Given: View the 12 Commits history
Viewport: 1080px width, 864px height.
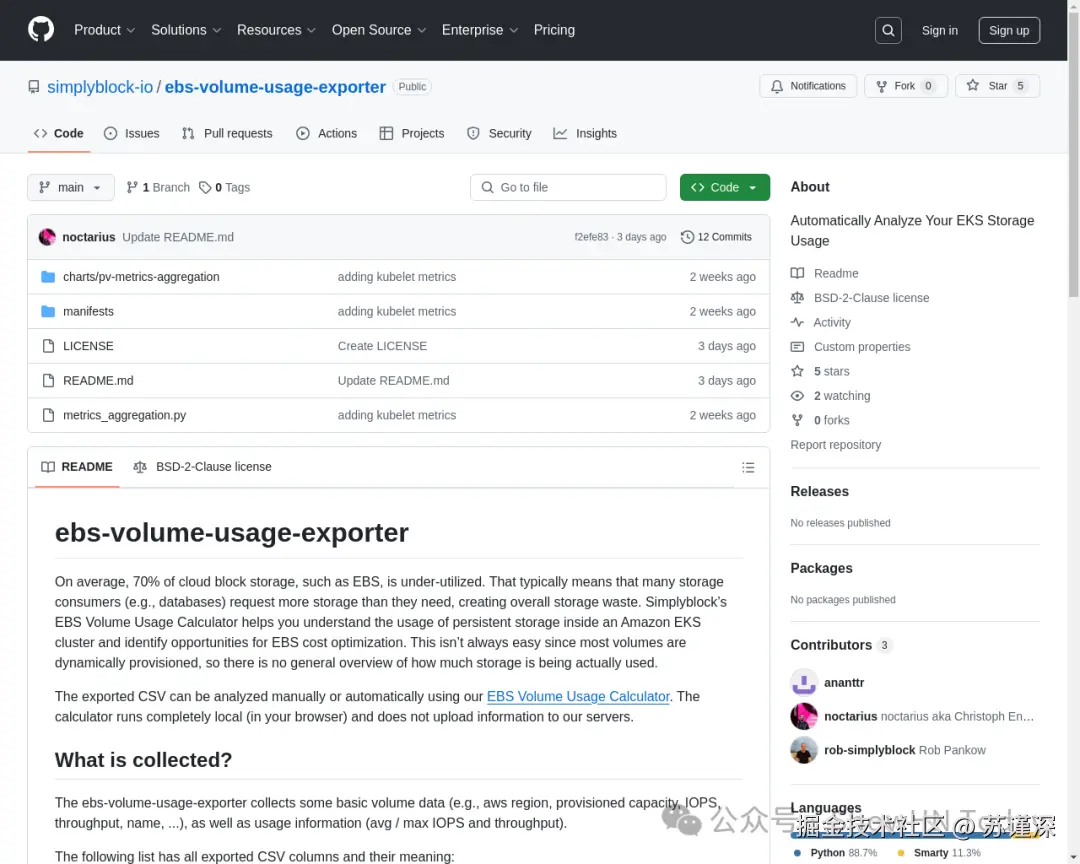Looking at the screenshot, I should coord(716,237).
